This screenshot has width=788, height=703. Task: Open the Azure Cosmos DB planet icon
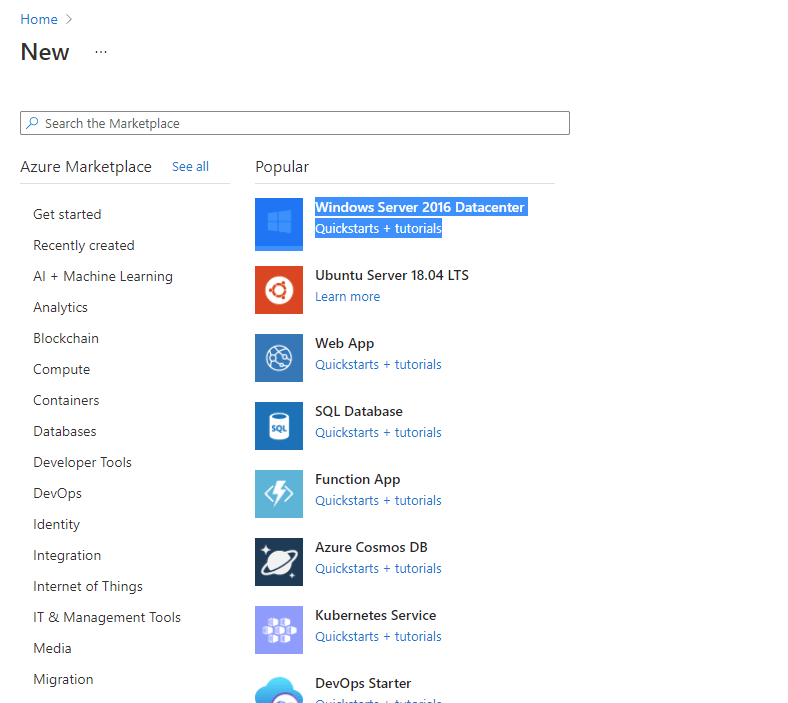[279, 562]
